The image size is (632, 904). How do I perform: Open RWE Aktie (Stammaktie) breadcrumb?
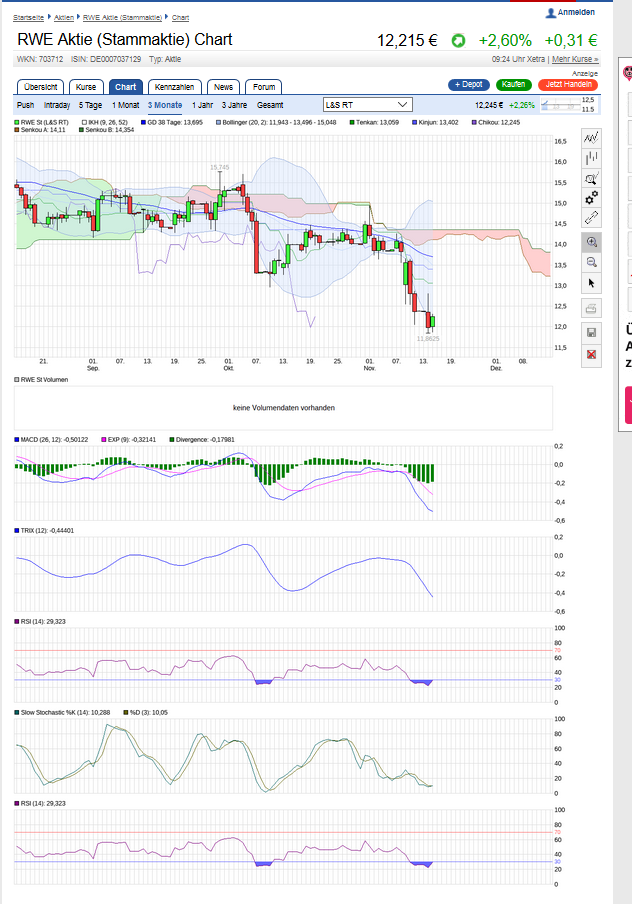click(x=122, y=17)
